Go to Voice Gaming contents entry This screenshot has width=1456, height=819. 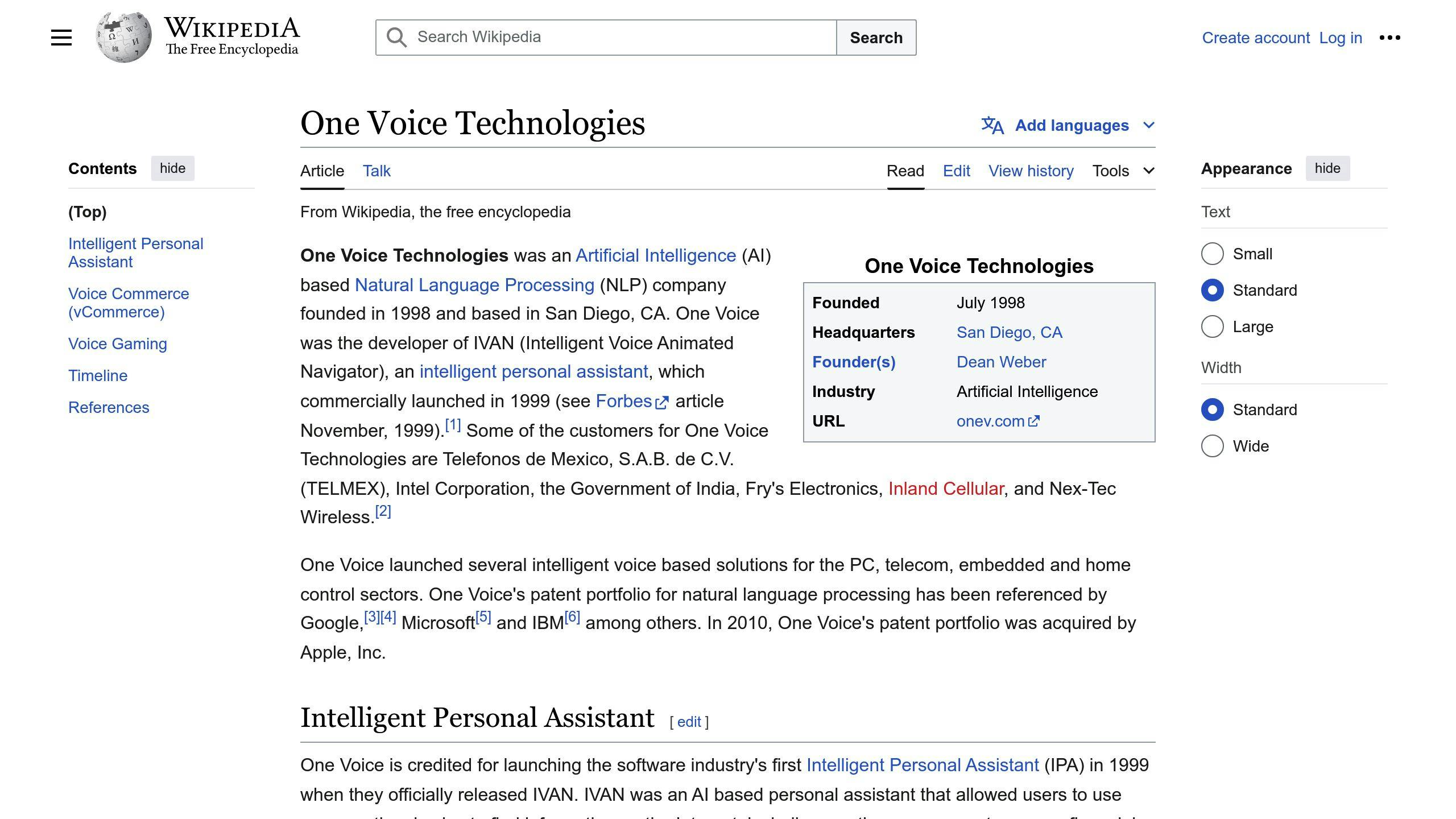click(118, 344)
